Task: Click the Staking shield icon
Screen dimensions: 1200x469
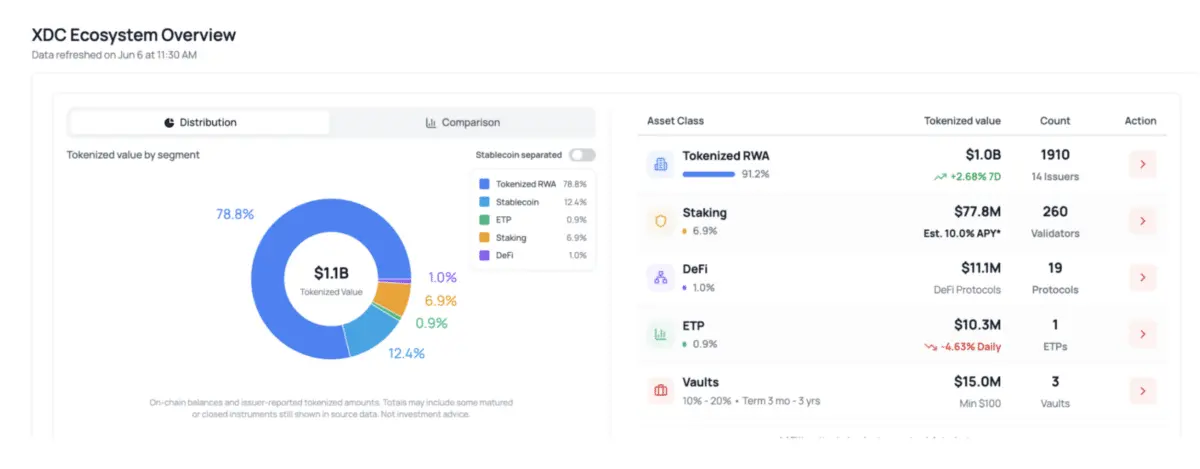Action: point(660,221)
